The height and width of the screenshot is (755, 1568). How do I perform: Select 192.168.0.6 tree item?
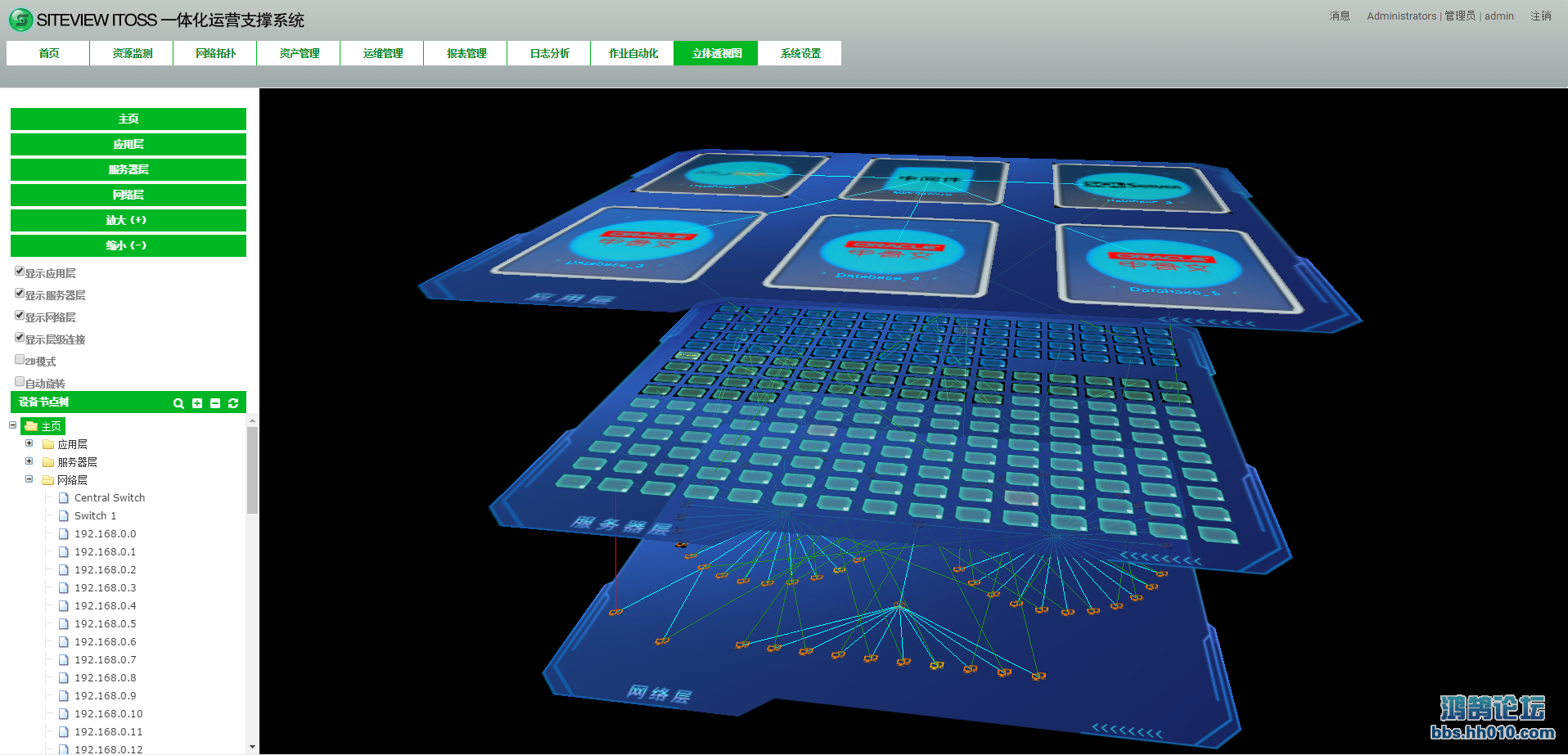coord(105,642)
